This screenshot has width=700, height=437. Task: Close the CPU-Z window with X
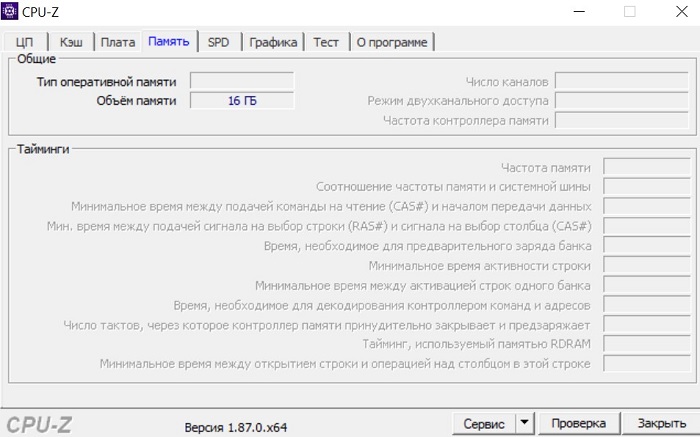(682, 11)
